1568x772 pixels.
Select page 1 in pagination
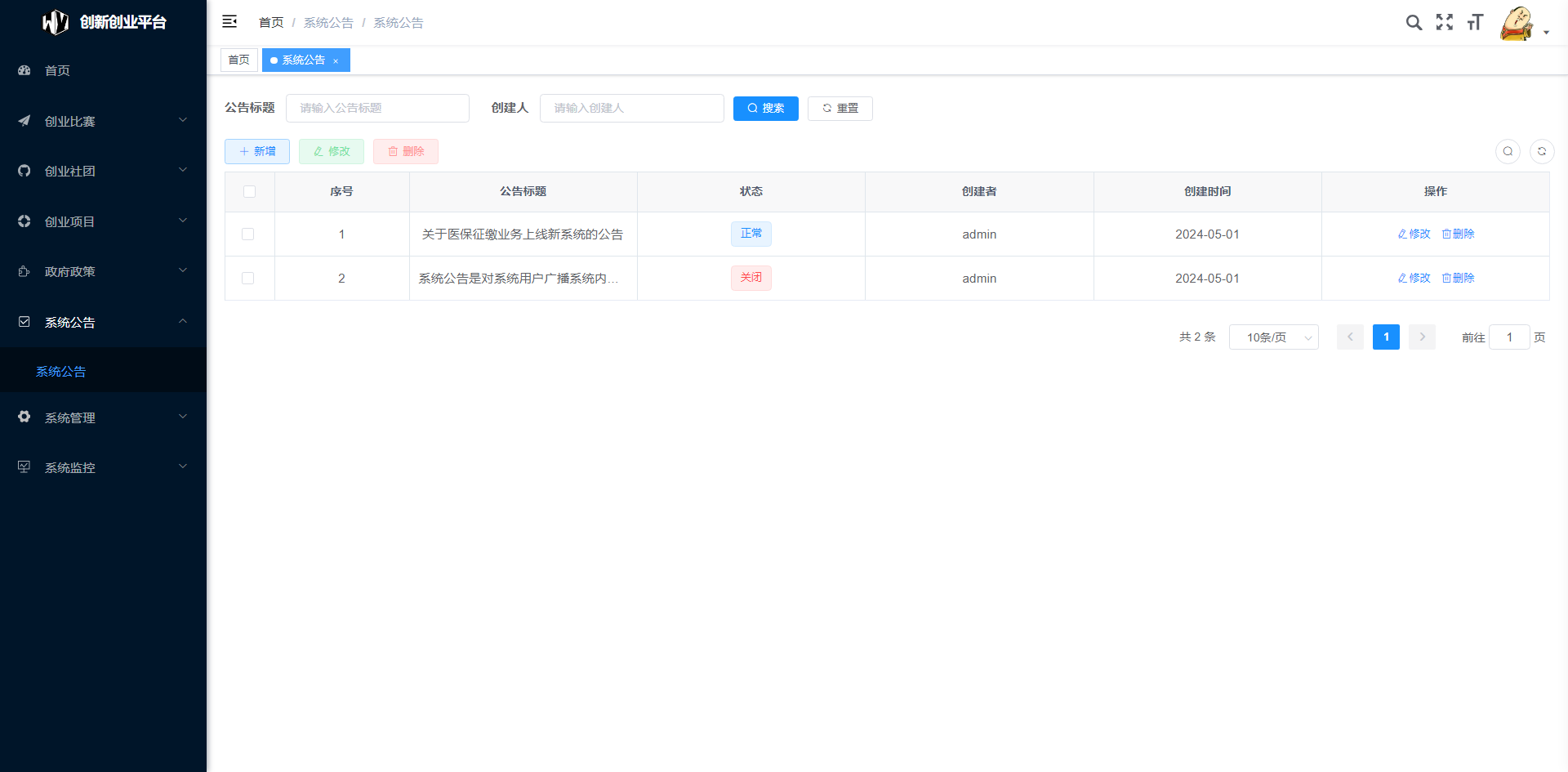[1386, 337]
